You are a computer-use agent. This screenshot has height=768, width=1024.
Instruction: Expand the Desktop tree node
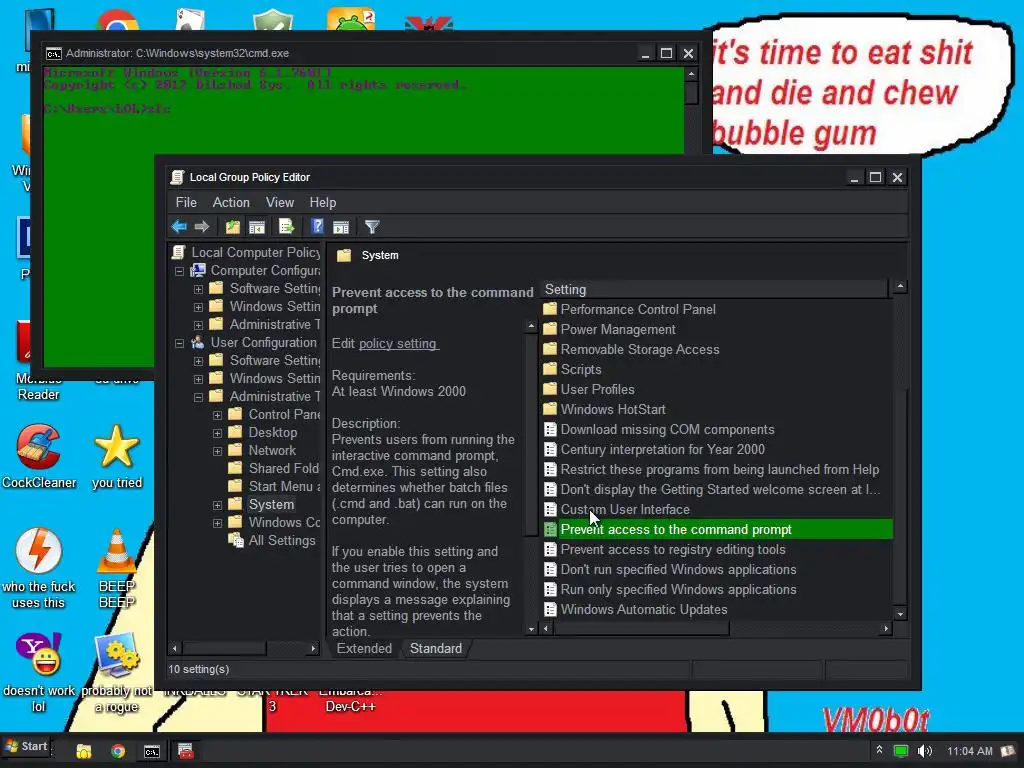[x=217, y=433]
